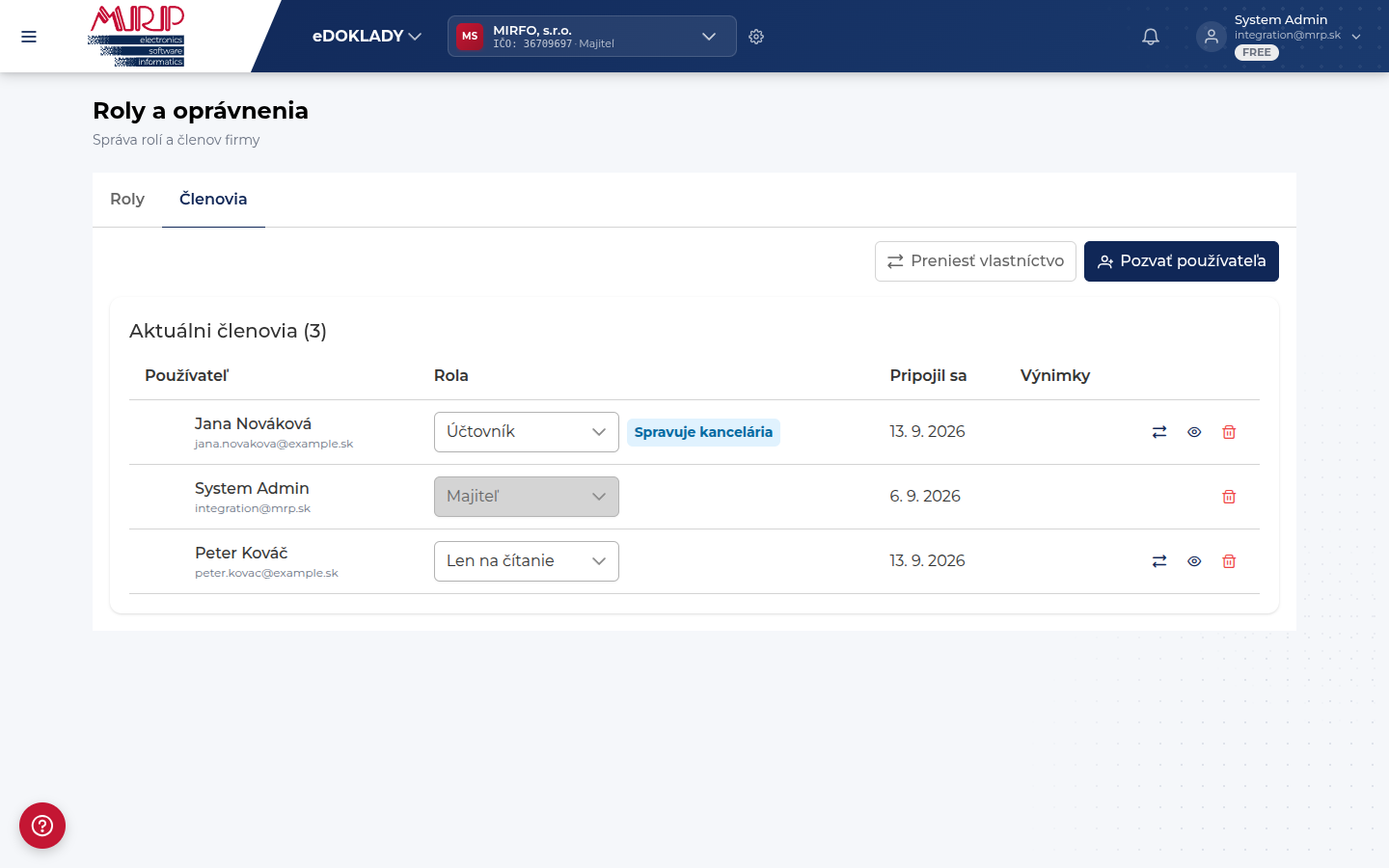Click email jana.novakova@example.sk
1389x868 pixels.
(x=274, y=445)
